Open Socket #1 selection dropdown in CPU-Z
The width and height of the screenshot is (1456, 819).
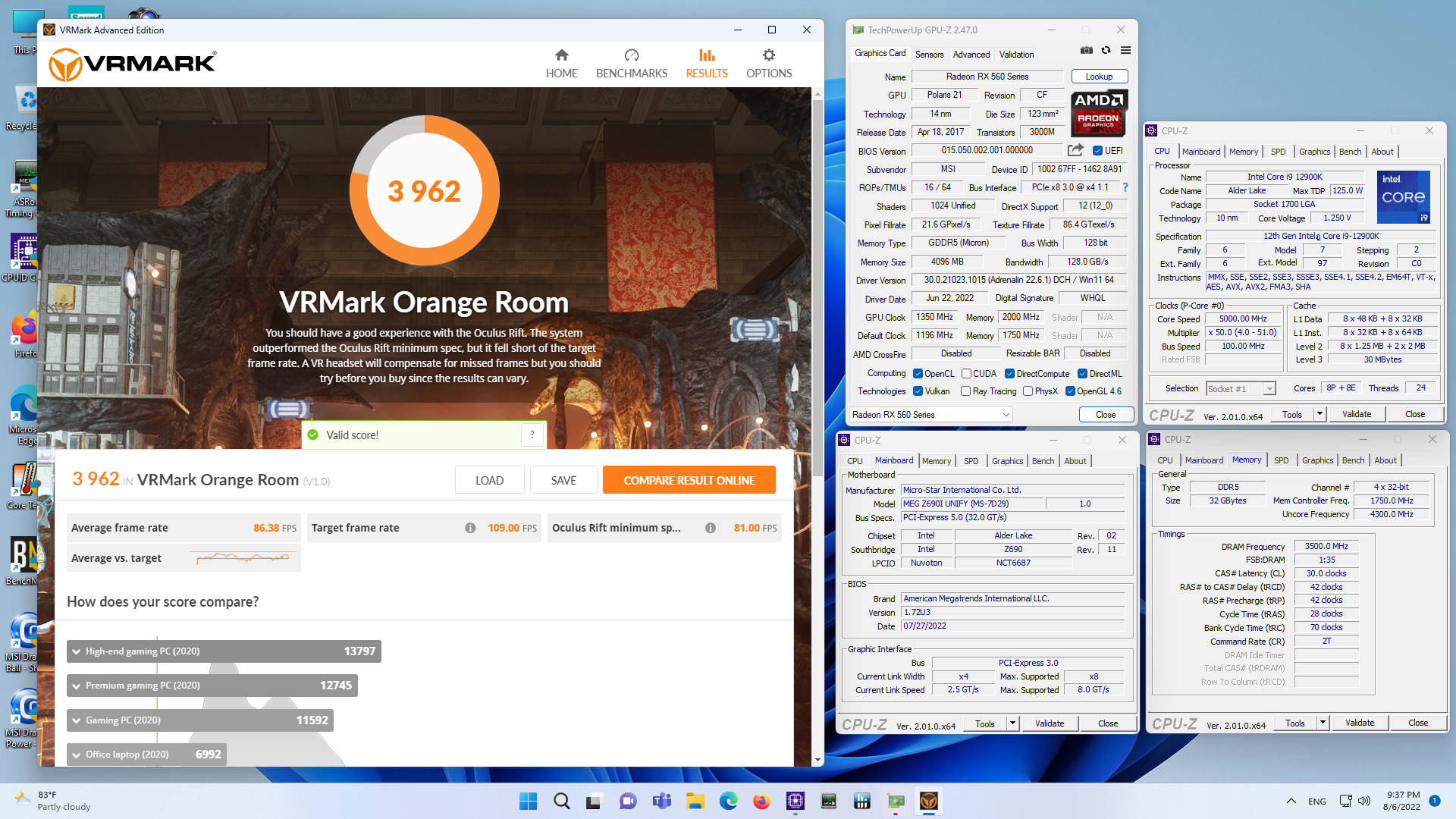1241,388
